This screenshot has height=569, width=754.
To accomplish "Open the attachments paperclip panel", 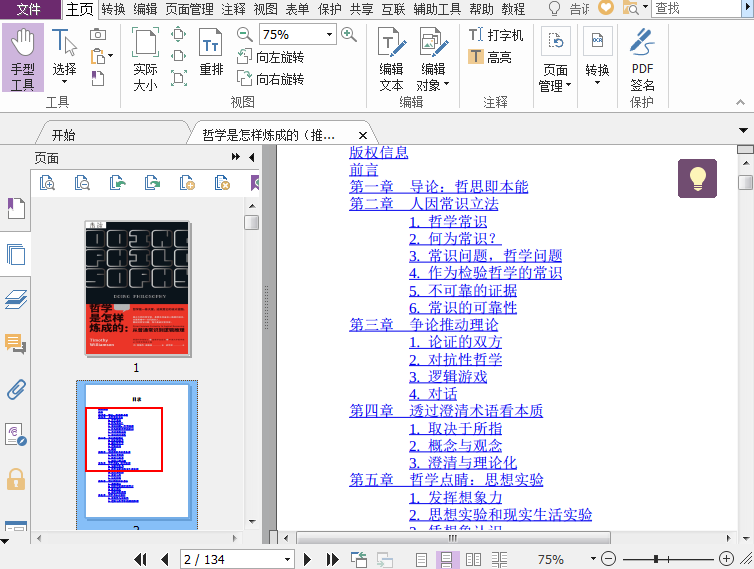I will (15, 389).
